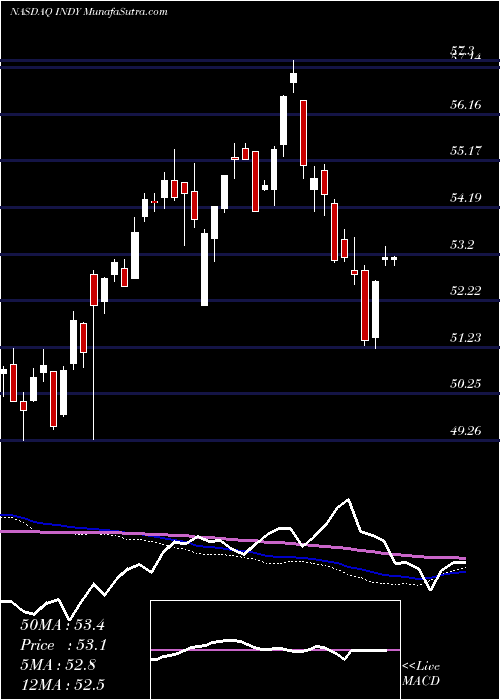
Task: Click the Price : 53.1 readout
Action: (62, 645)
